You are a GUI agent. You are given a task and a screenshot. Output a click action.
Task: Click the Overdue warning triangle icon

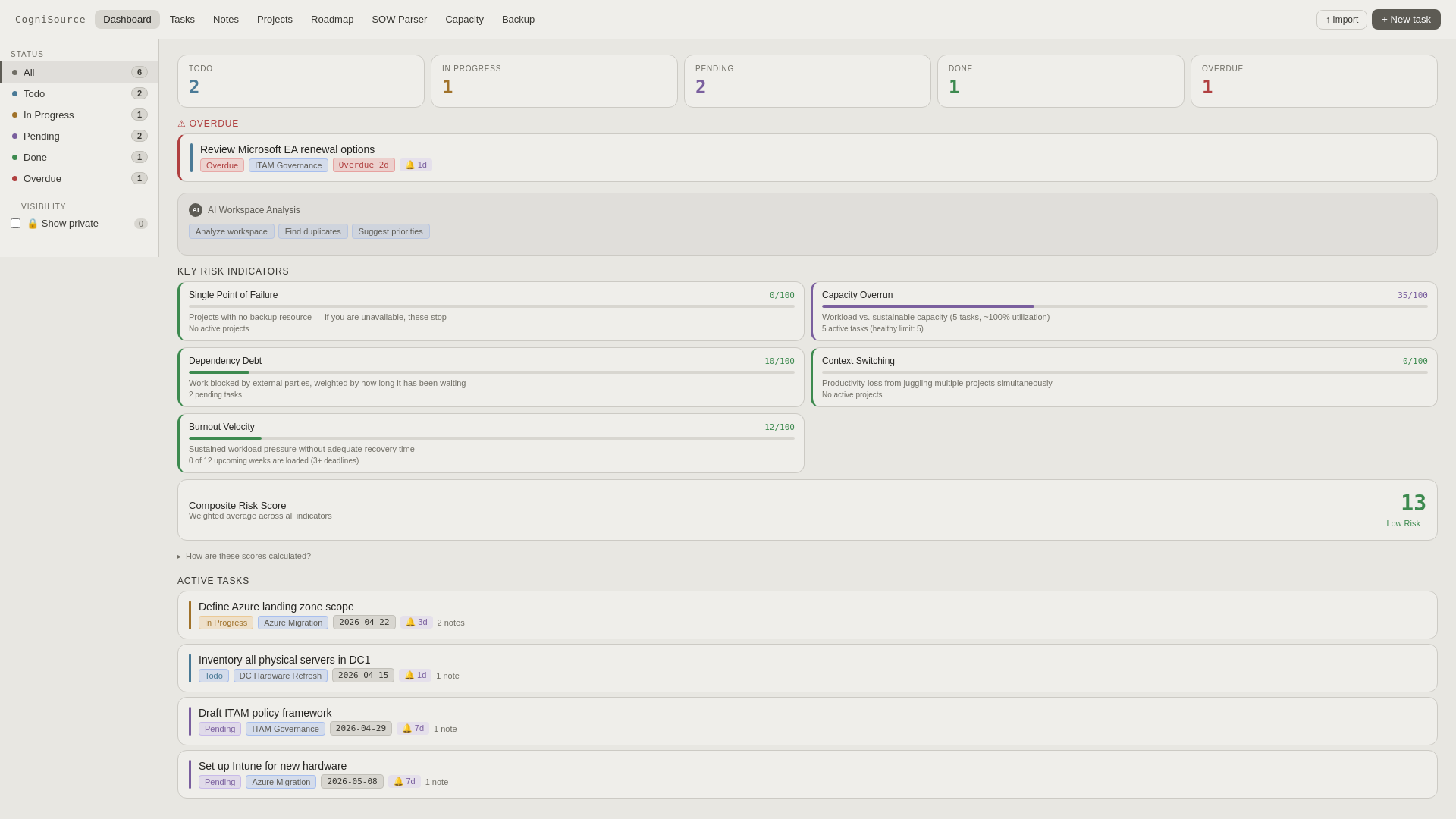click(181, 124)
